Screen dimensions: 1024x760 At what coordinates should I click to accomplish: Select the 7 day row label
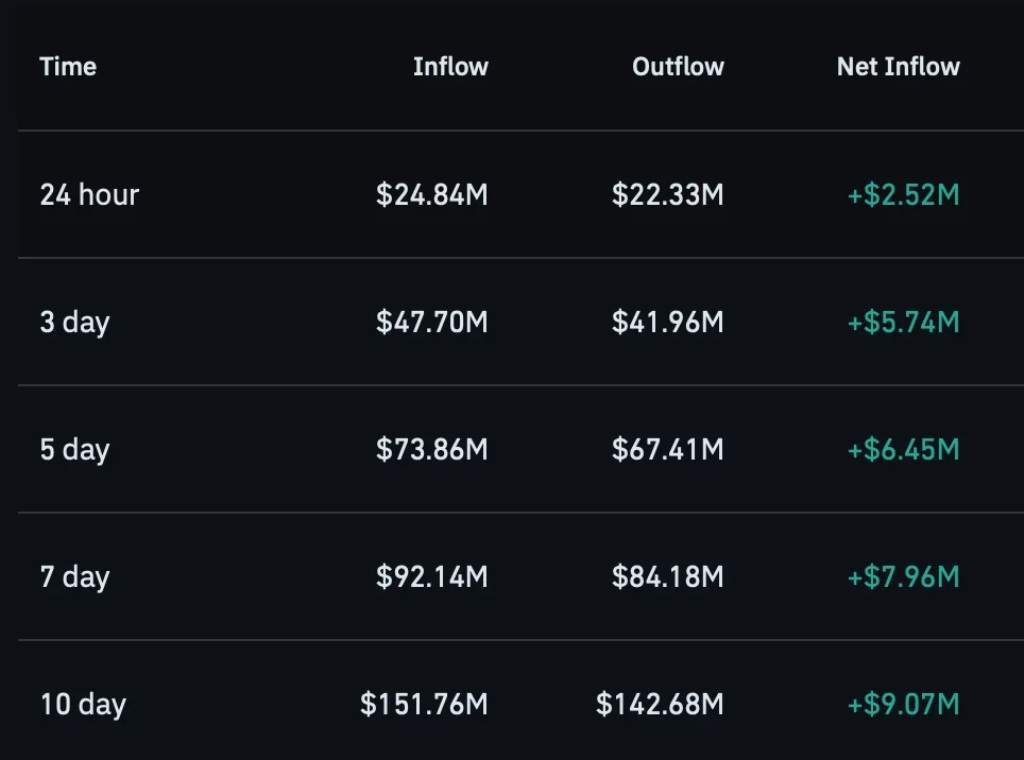[x=74, y=577]
